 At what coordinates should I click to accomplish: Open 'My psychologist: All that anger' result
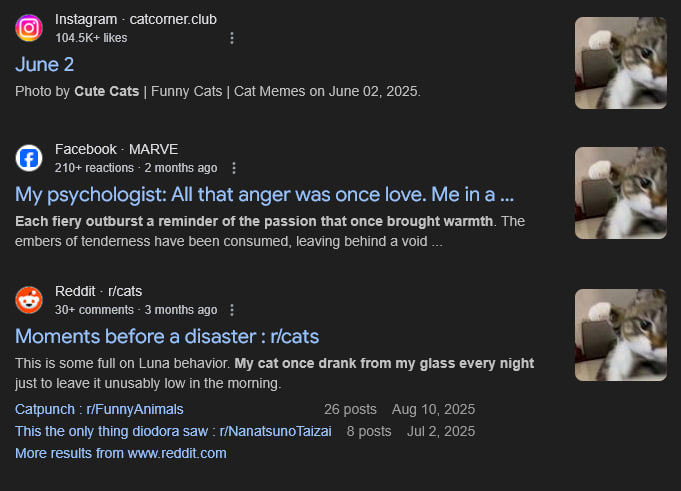tap(264, 194)
